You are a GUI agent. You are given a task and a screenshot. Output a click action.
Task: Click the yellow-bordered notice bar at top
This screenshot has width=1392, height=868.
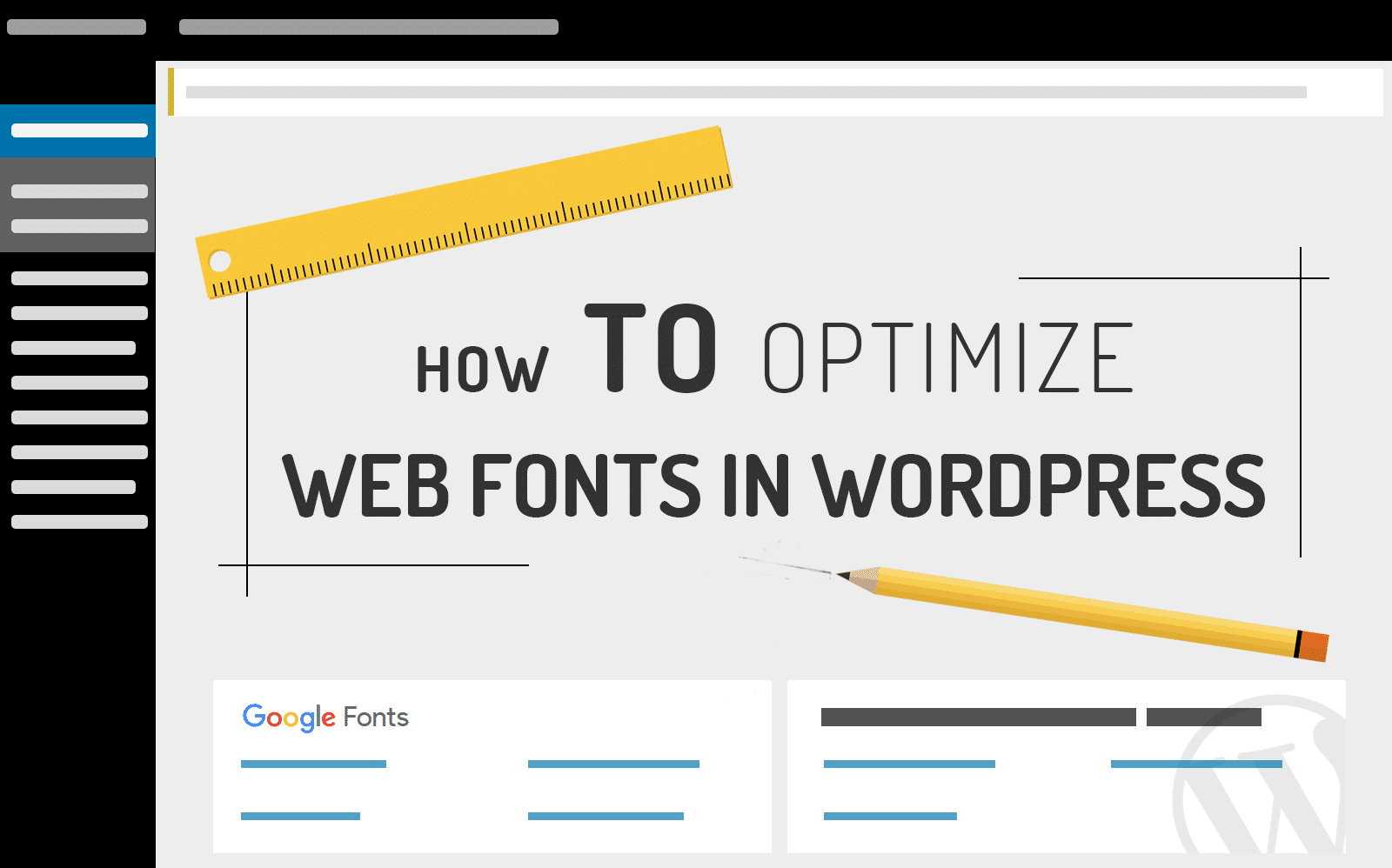click(x=775, y=92)
